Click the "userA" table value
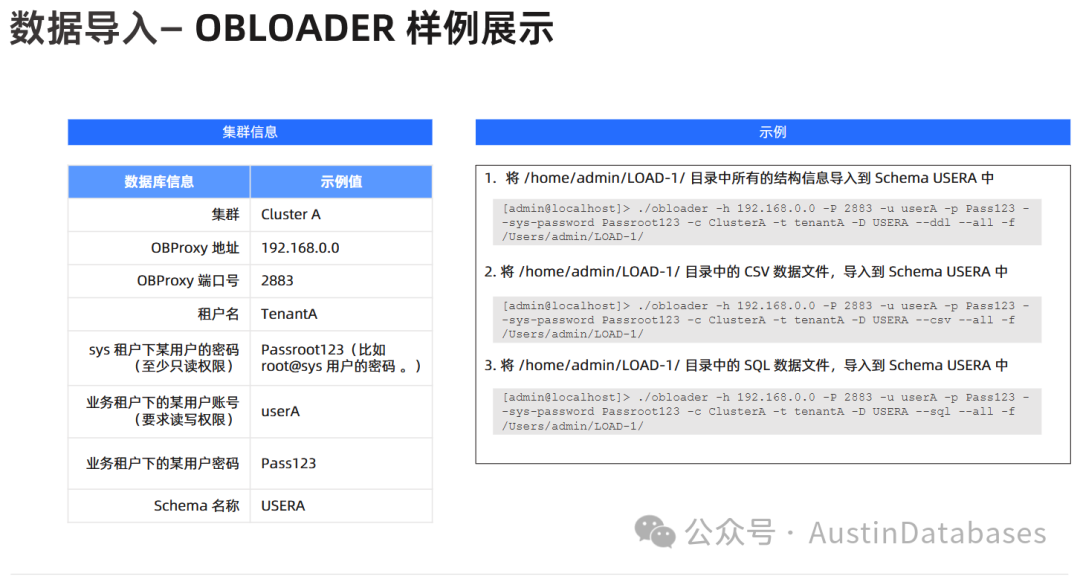This screenshot has height=576, width=1080. pos(280,411)
